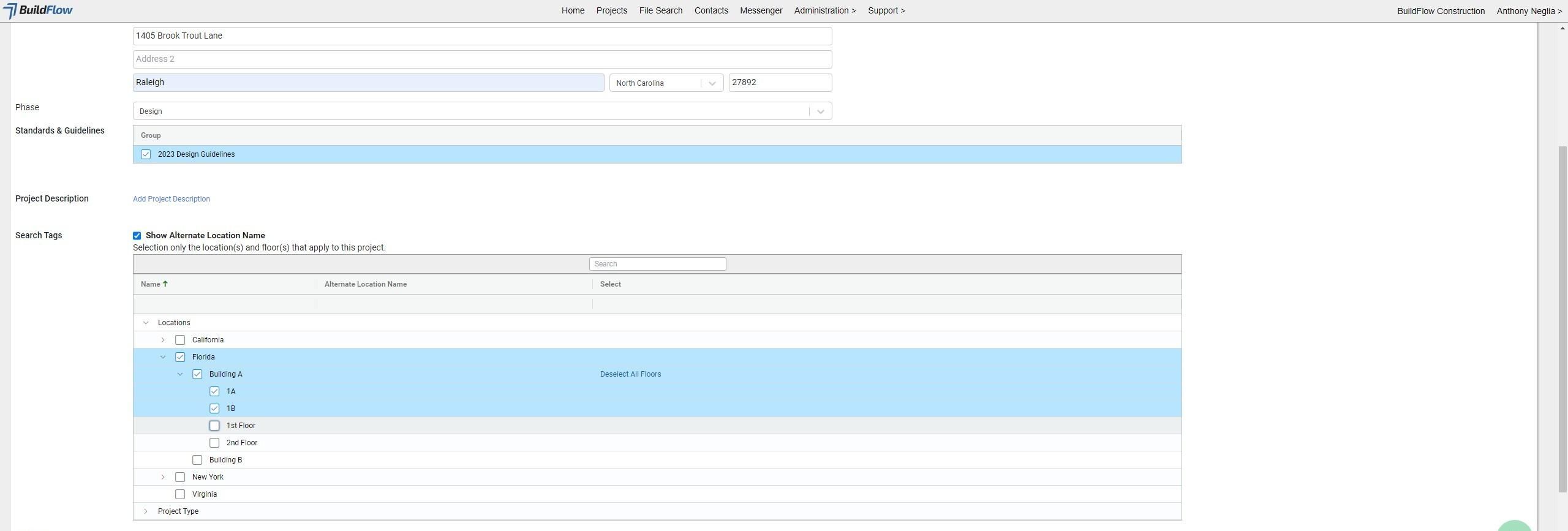Screen dimensions: 1568x531
Task: Click the 2023 Design Guidelines label
Action: coord(196,154)
